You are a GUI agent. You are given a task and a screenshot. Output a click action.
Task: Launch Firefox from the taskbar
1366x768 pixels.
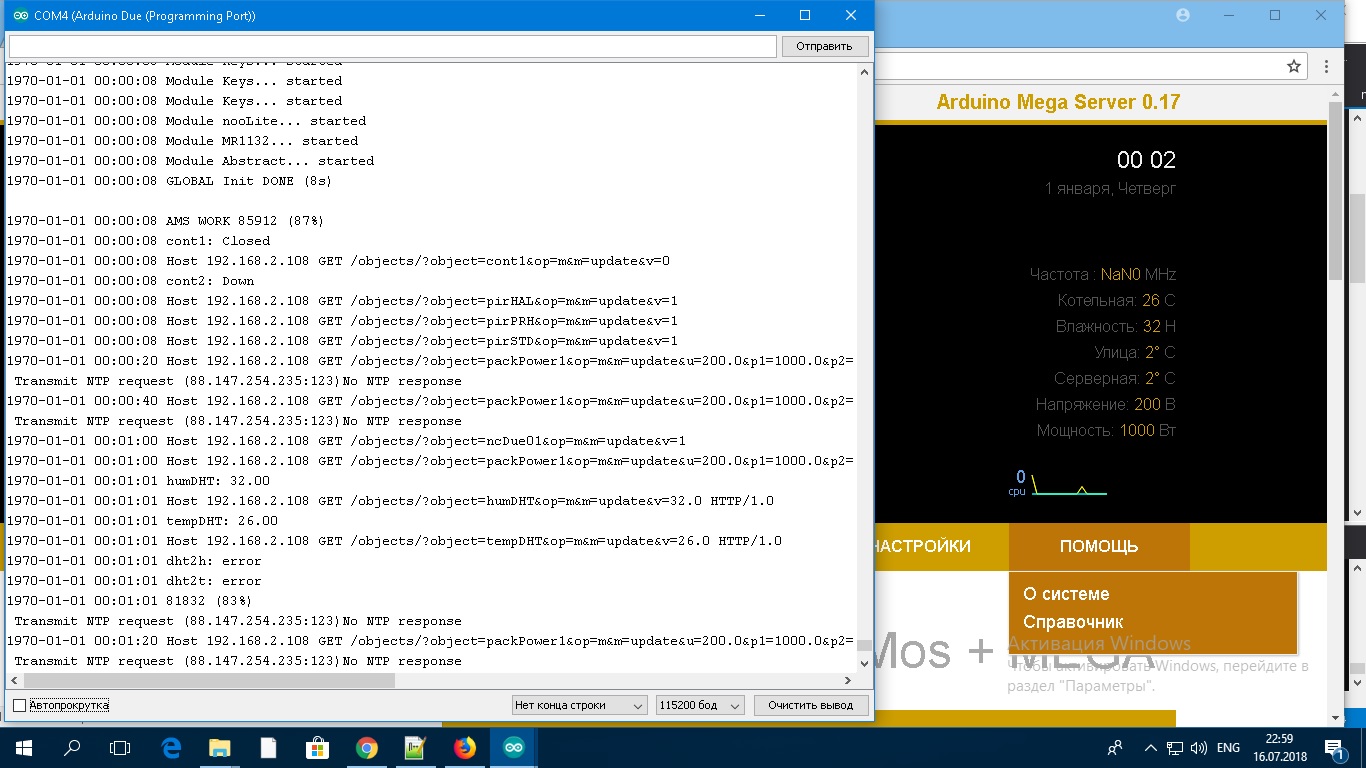(x=464, y=747)
